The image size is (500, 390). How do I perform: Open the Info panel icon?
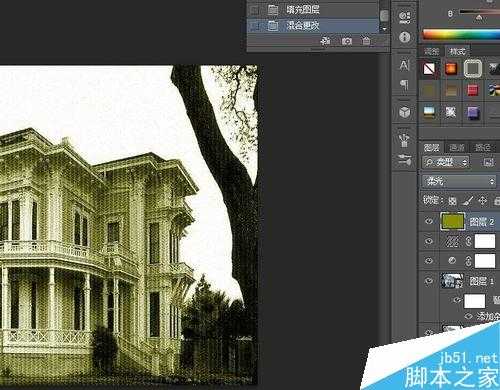[405, 37]
